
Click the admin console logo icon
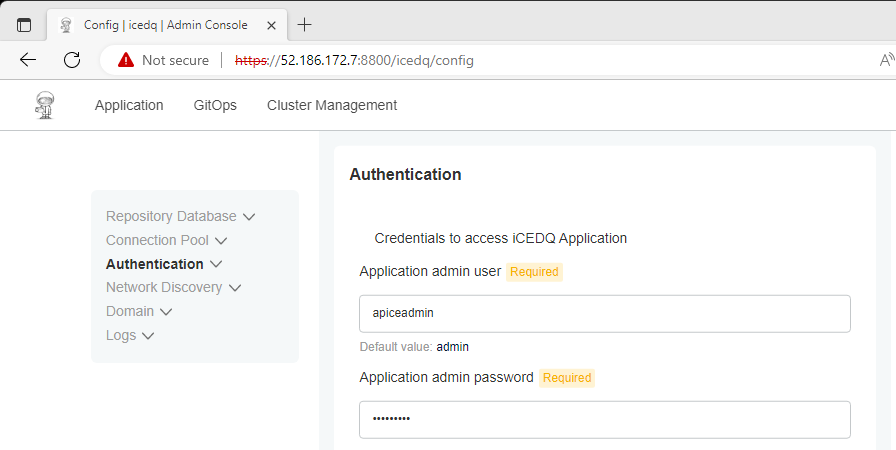45,105
